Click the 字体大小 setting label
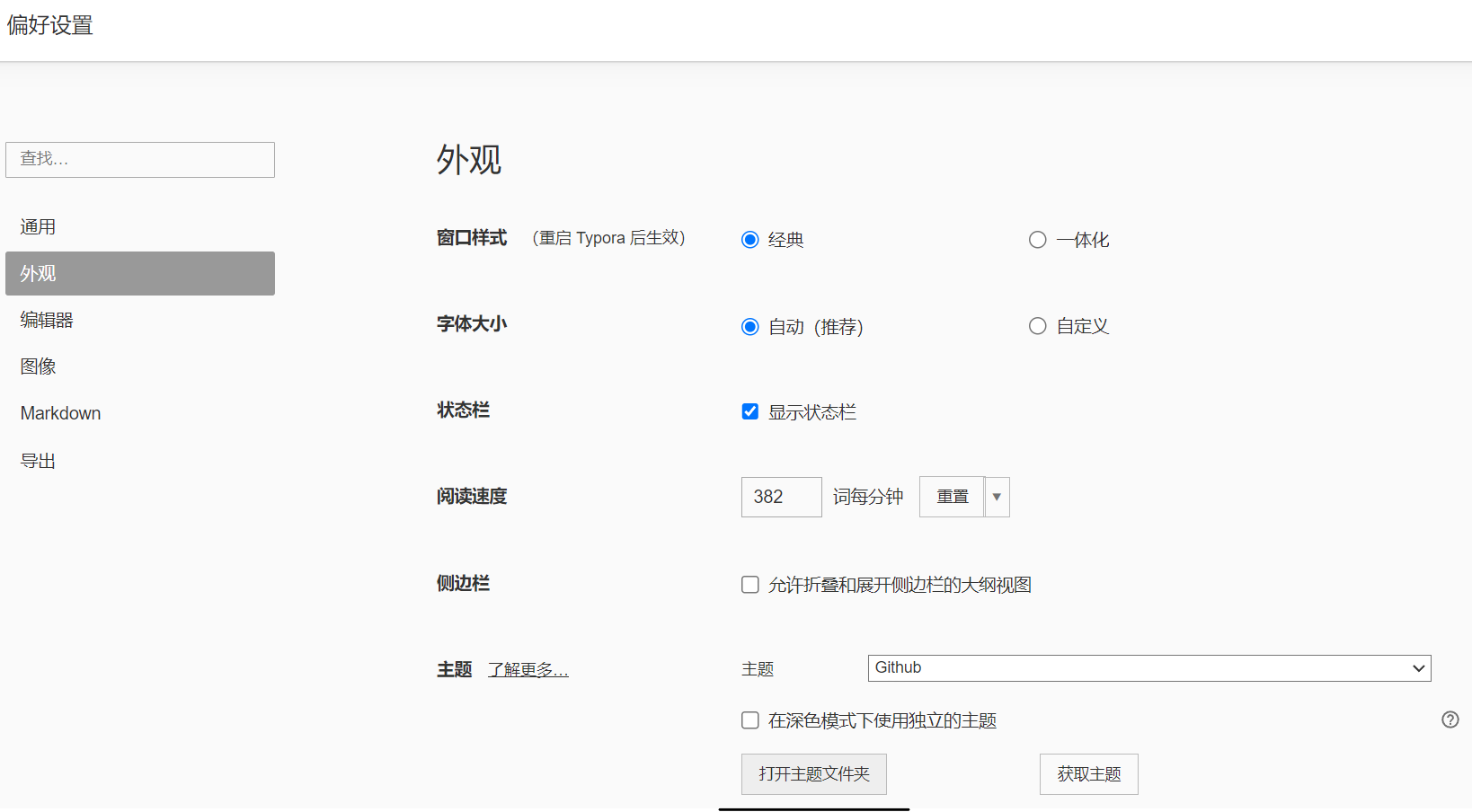This screenshot has width=1472, height=812. 472,324
